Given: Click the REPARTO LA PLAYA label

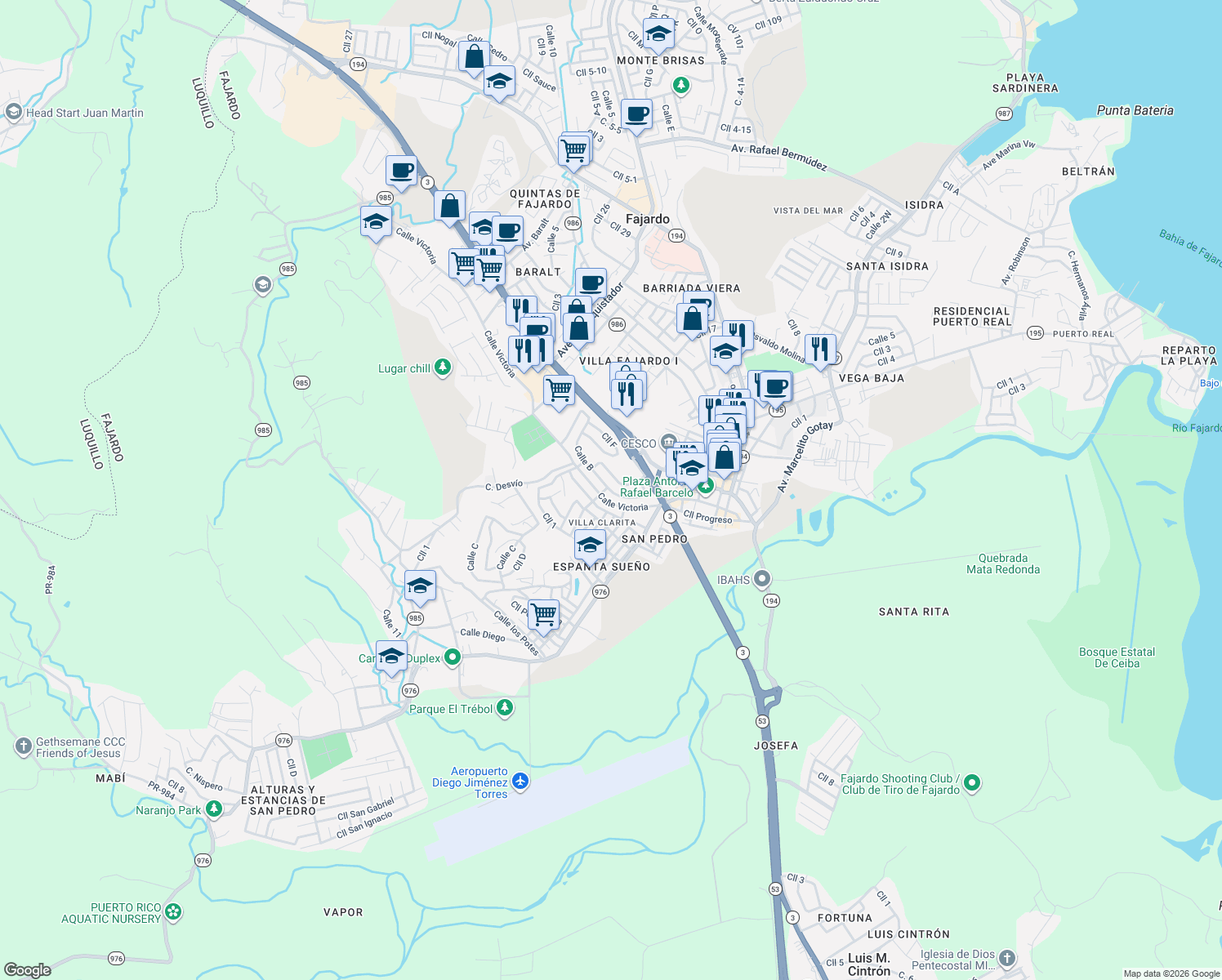Looking at the screenshot, I should point(1189,355).
